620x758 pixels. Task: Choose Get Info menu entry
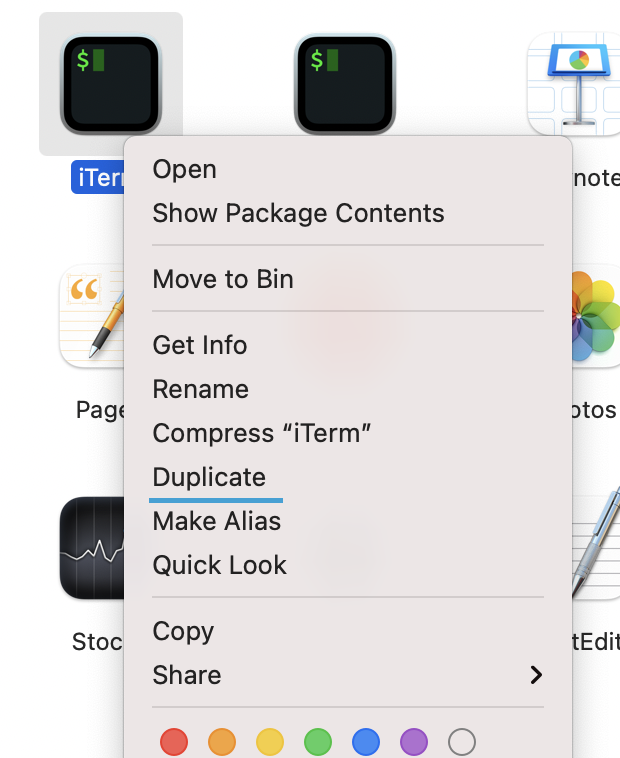(199, 345)
